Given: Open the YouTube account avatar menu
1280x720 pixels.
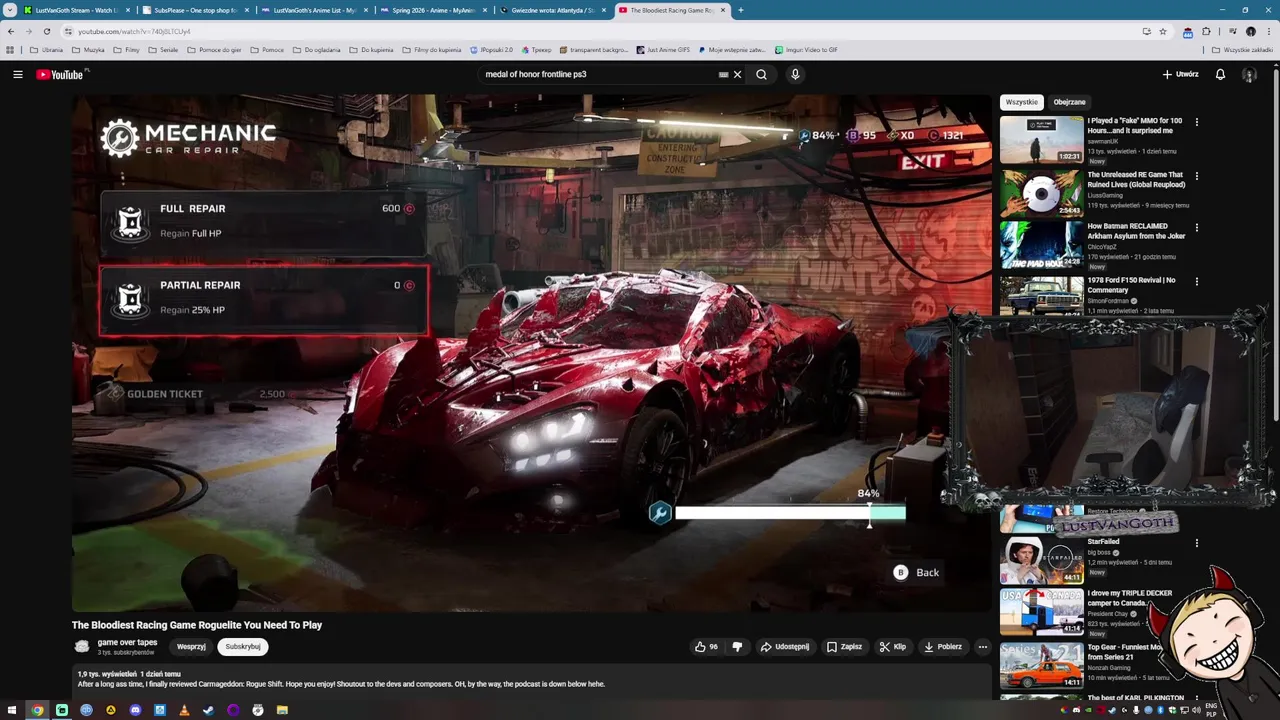Looking at the screenshot, I should click(x=1249, y=74).
